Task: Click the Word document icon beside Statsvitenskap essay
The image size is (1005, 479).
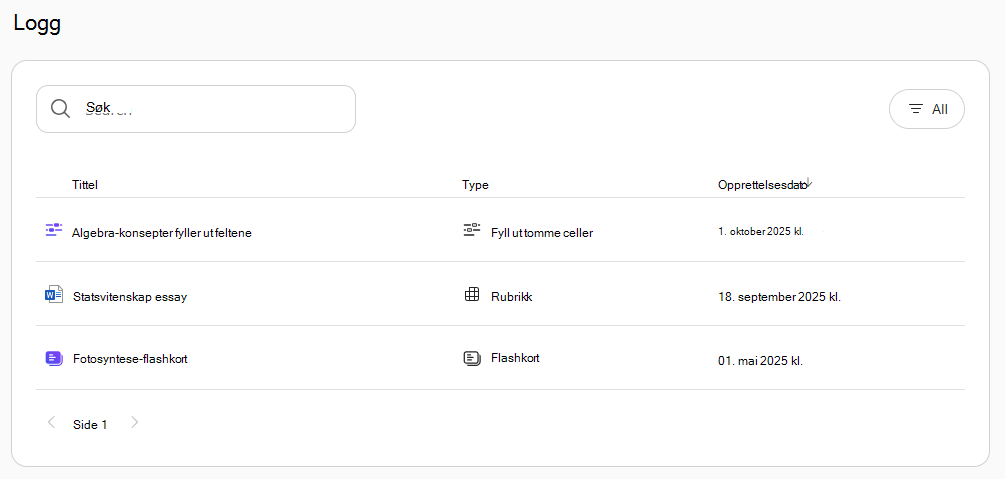Action: [x=54, y=295]
